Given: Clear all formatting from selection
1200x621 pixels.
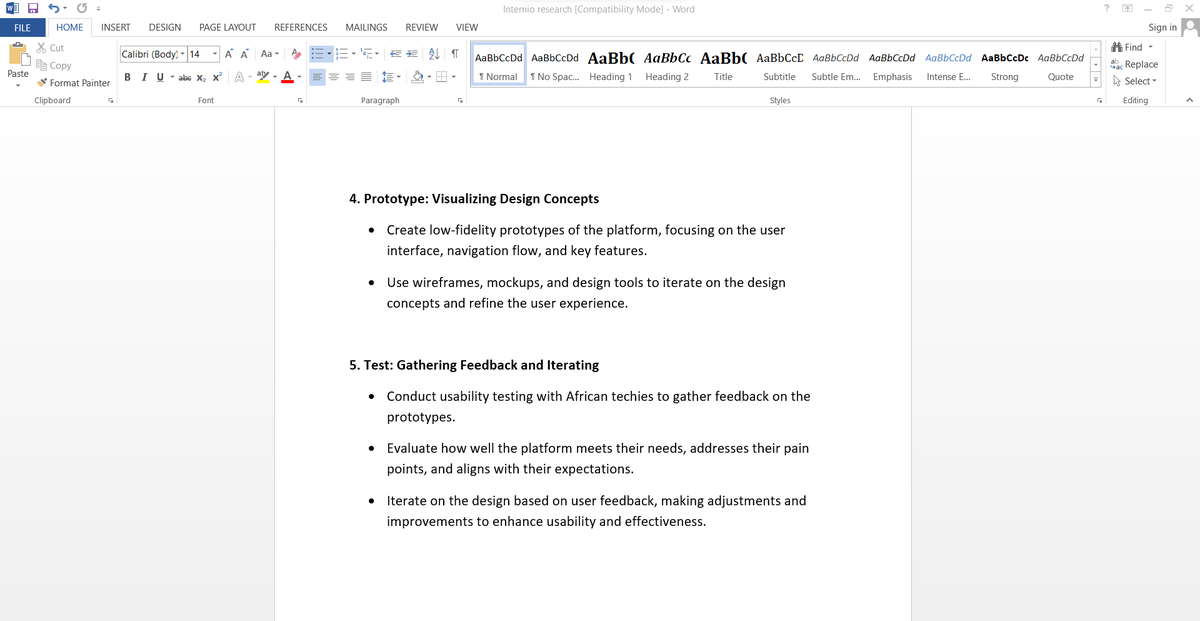Looking at the screenshot, I should (296, 54).
